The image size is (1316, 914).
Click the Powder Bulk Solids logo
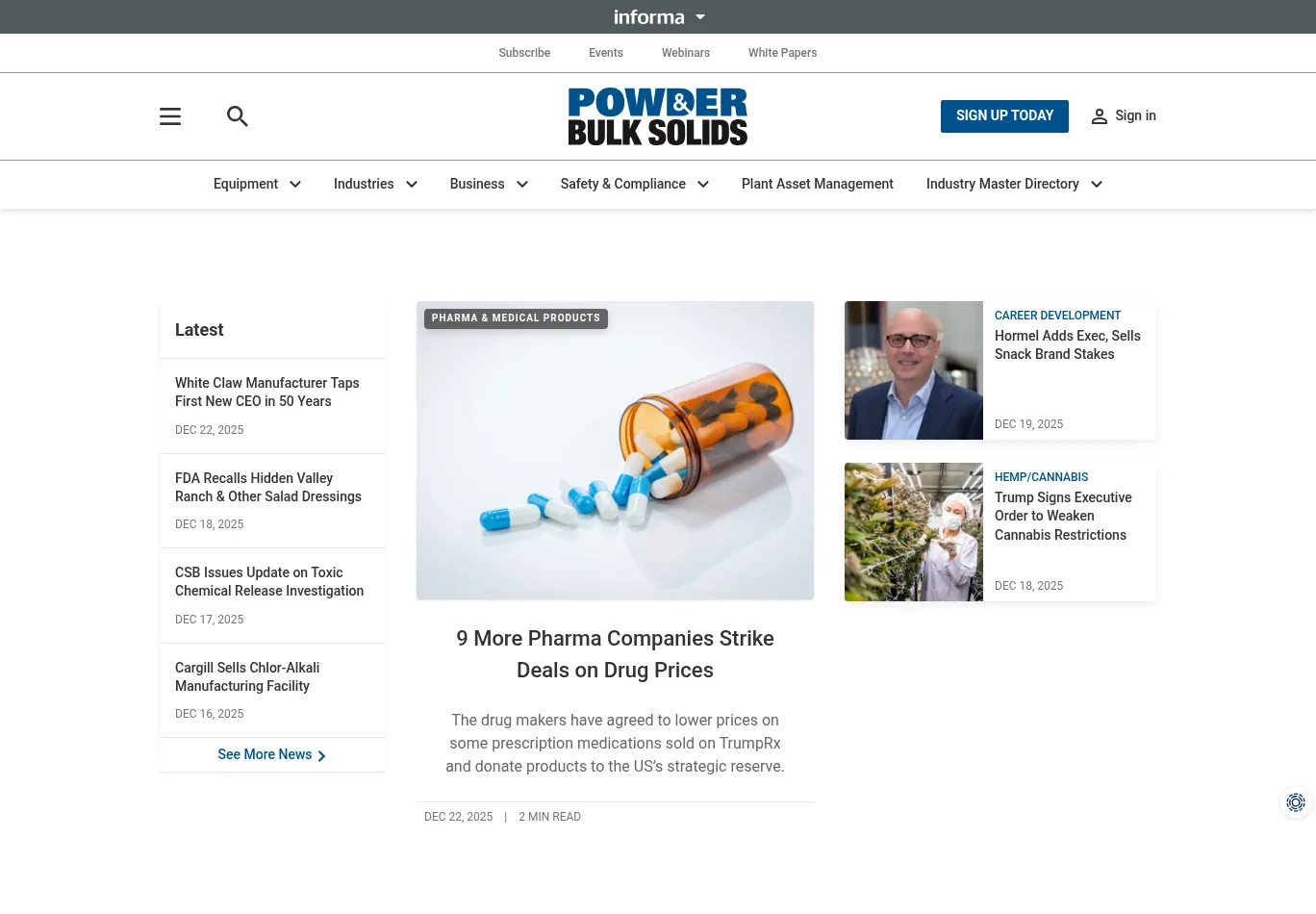[658, 116]
